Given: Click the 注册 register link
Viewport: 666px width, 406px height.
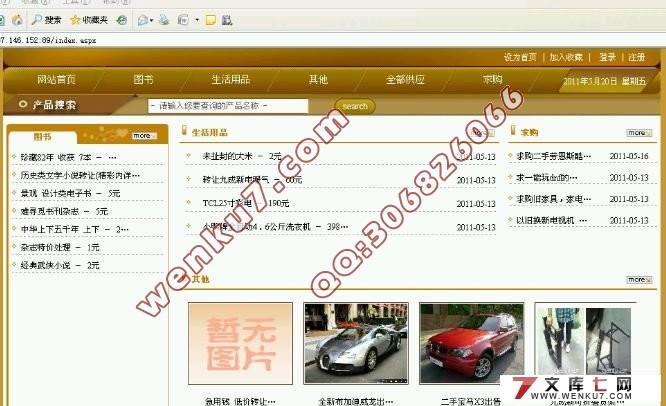Looking at the screenshot, I should (636, 57).
